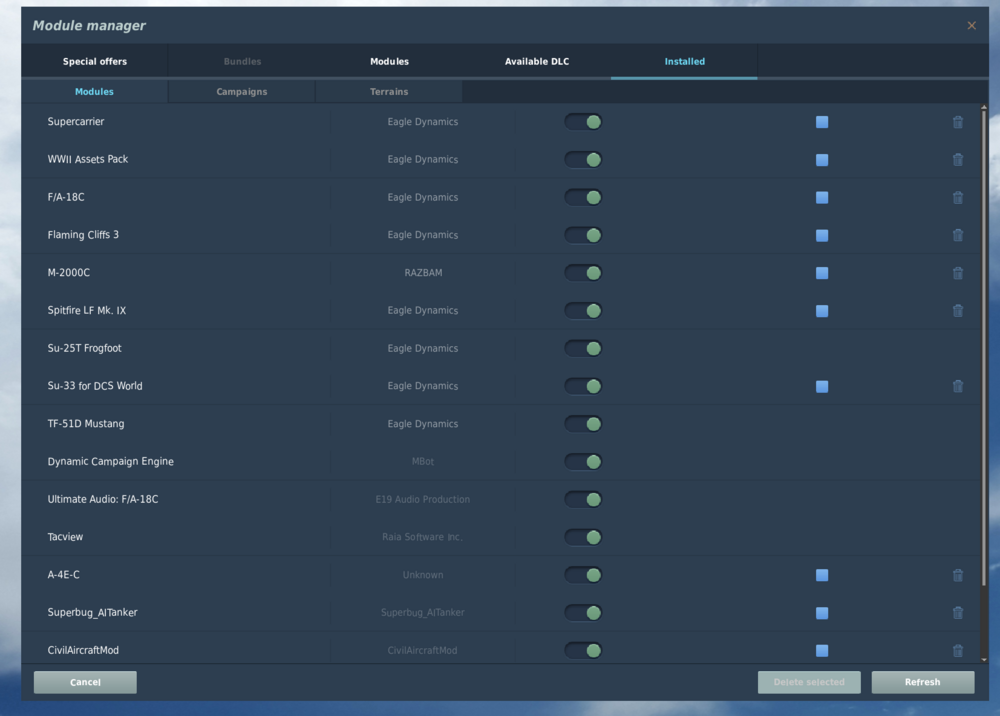Select Flaming Cliffs 3 checkbox
Image resolution: width=1000 pixels, height=716 pixels.
[x=822, y=235]
